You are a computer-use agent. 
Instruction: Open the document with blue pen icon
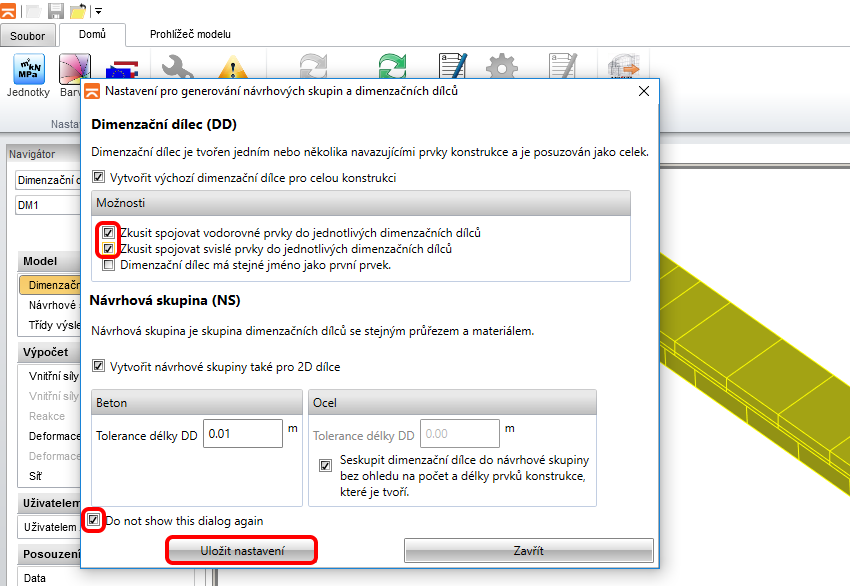click(x=453, y=66)
